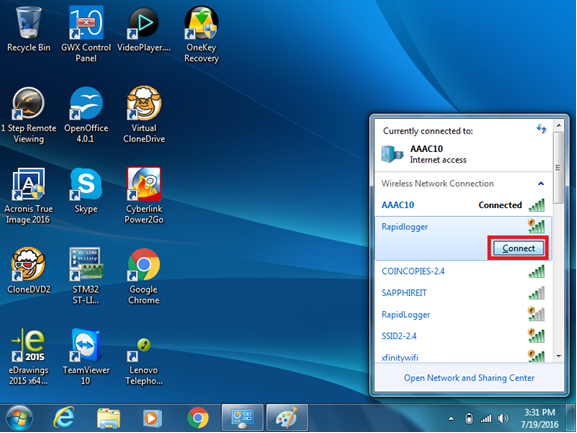The width and height of the screenshot is (577, 433).
Task: Launch 1 Step Remote Viewing
Action: point(29,115)
